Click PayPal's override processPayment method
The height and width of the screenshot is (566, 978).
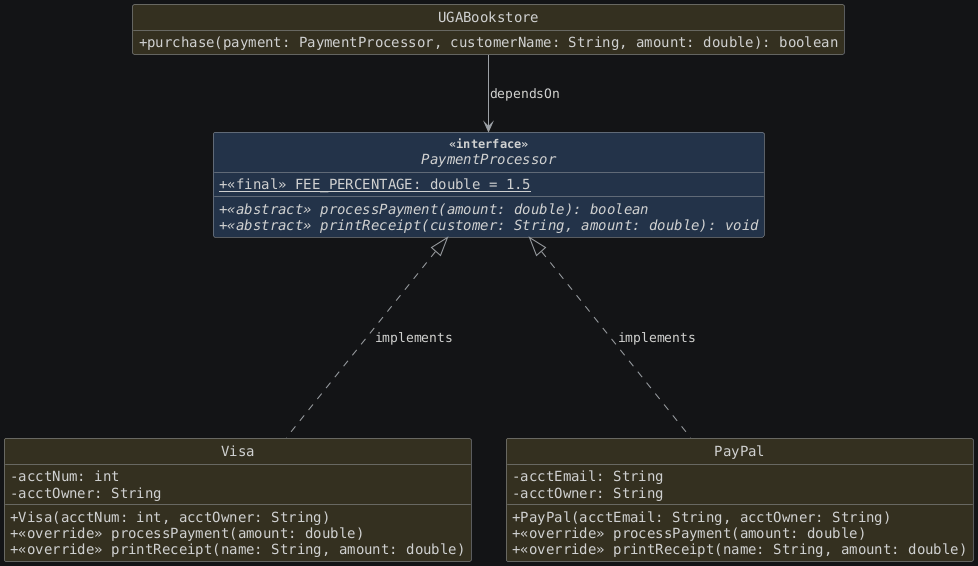click(689, 534)
